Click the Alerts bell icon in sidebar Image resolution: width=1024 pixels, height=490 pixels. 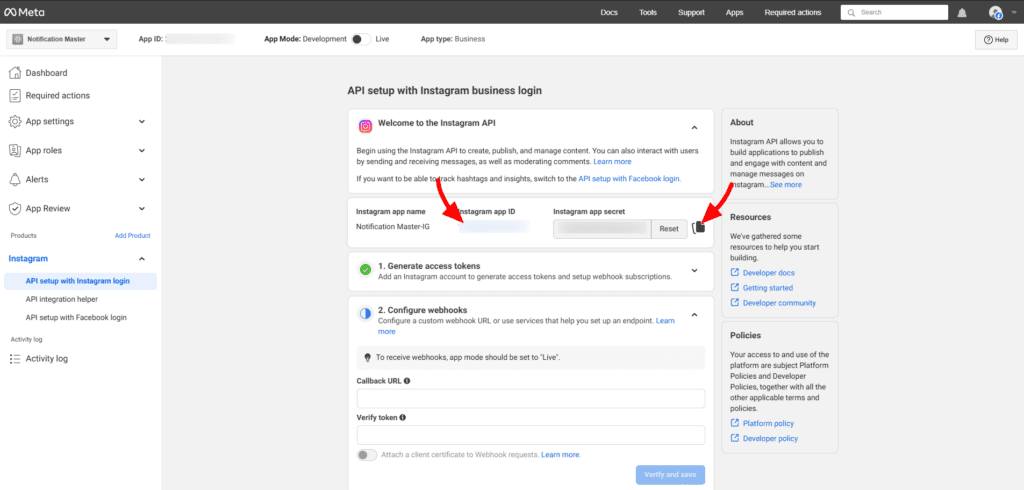coord(15,179)
